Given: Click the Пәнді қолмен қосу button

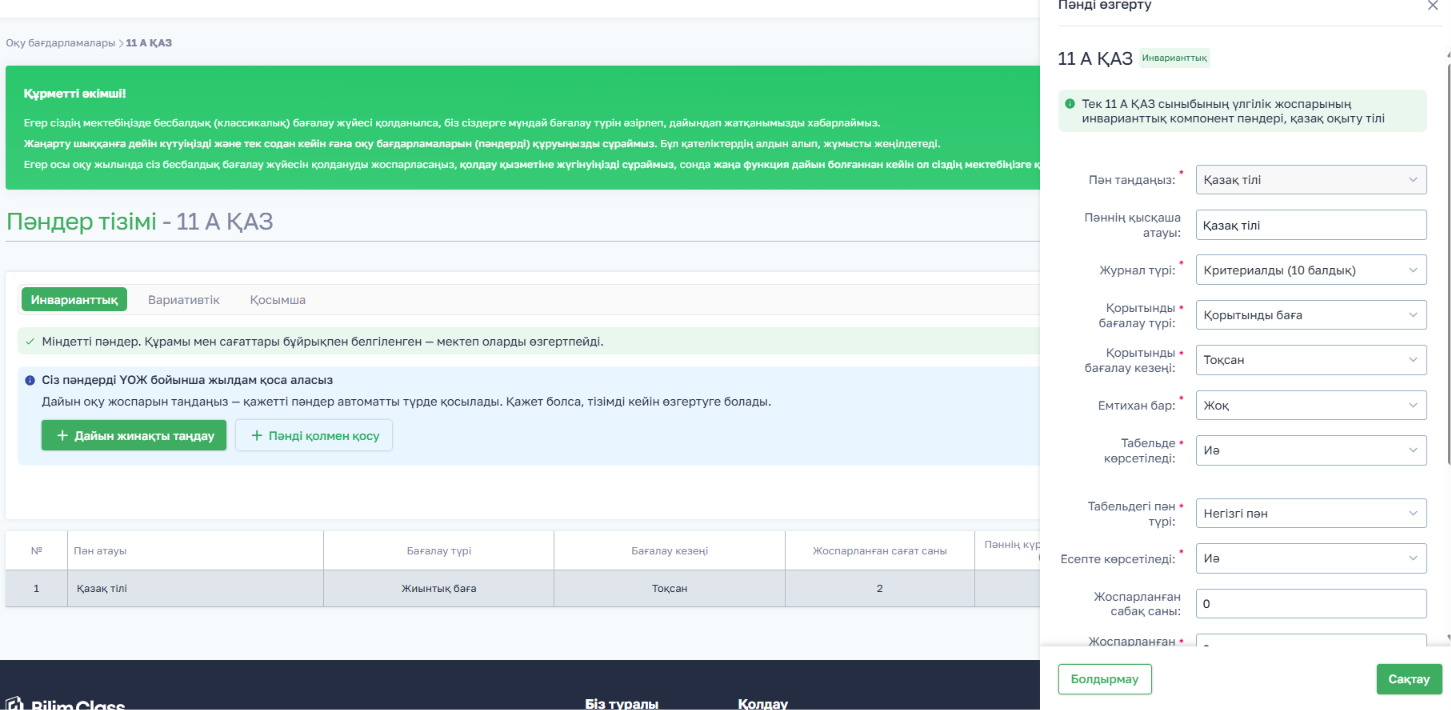Looking at the screenshot, I should (314, 436).
